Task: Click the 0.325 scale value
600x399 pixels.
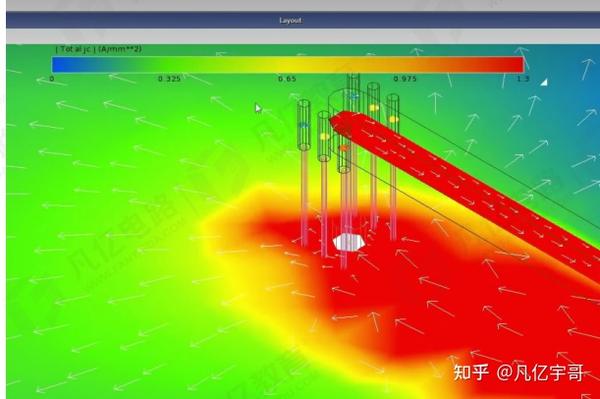Action: pos(169,79)
